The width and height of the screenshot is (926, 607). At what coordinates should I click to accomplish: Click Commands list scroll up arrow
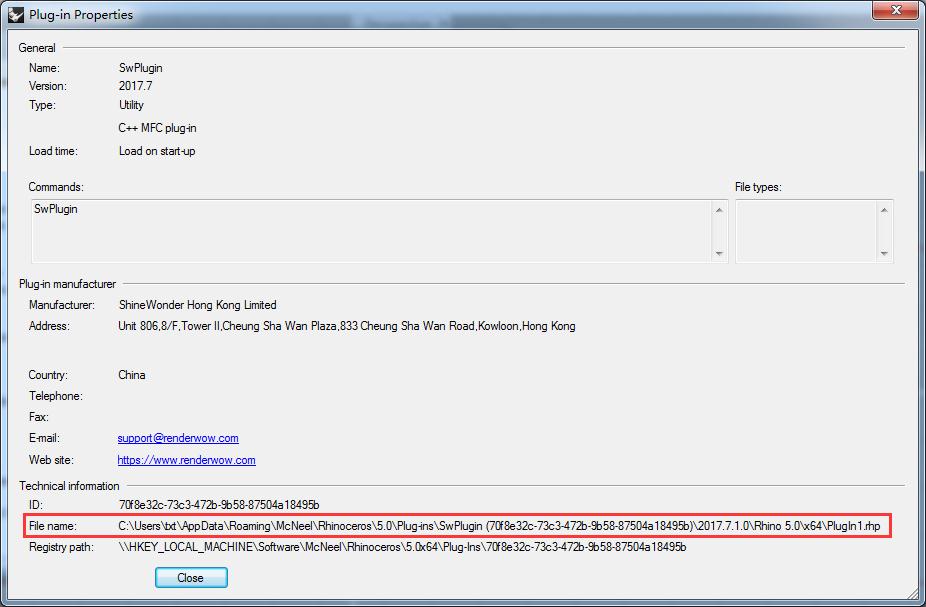[719, 210]
